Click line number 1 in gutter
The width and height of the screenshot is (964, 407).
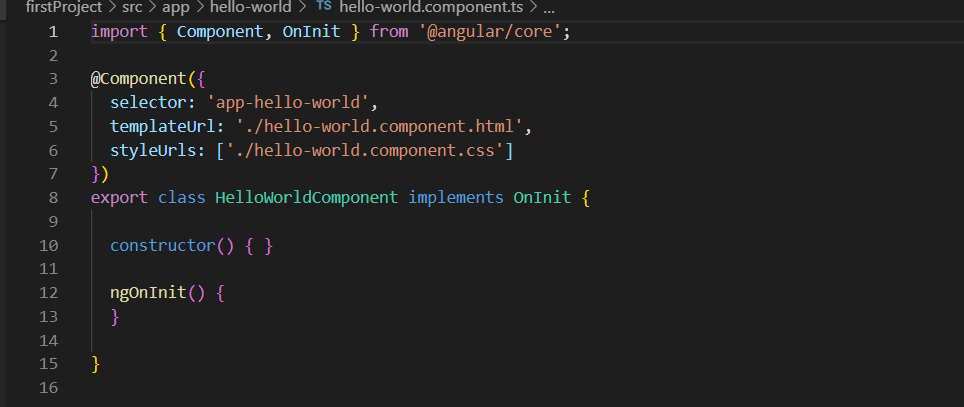52,32
